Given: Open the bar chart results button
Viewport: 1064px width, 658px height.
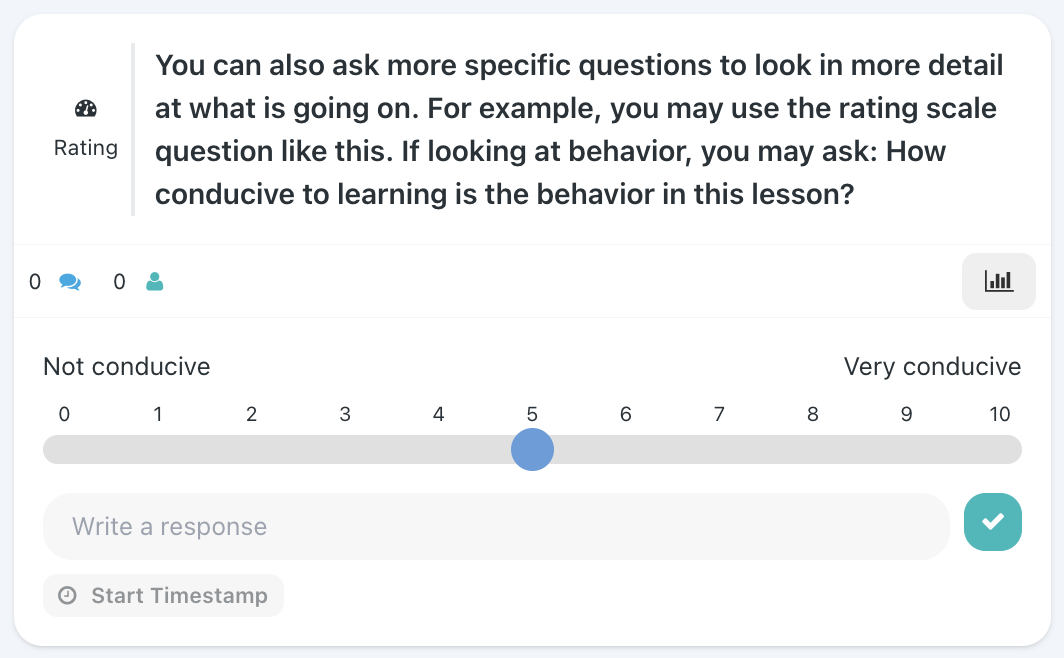Looking at the screenshot, I should pyautogui.click(x=999, y=282).
